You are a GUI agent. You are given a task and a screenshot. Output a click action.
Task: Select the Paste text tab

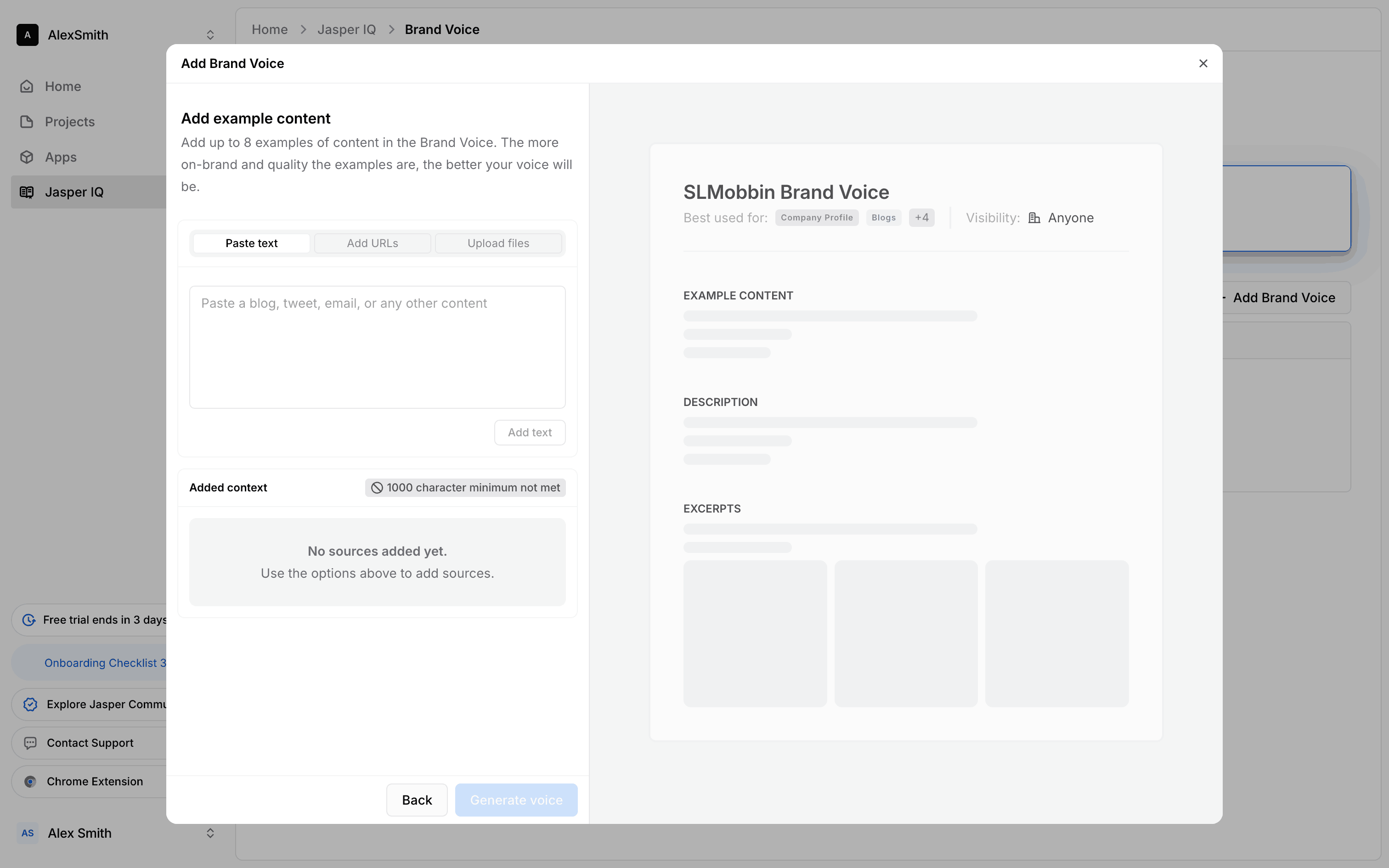tap(251, 243)
